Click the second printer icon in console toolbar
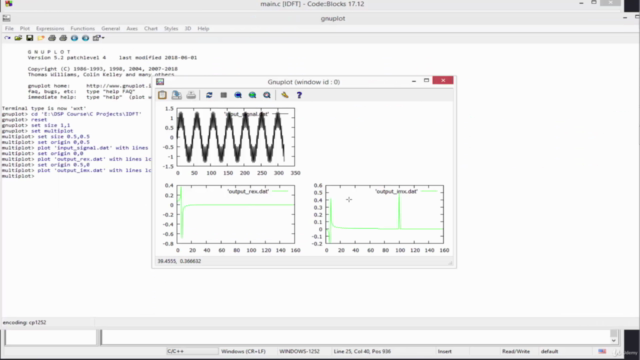 [63, 38]
